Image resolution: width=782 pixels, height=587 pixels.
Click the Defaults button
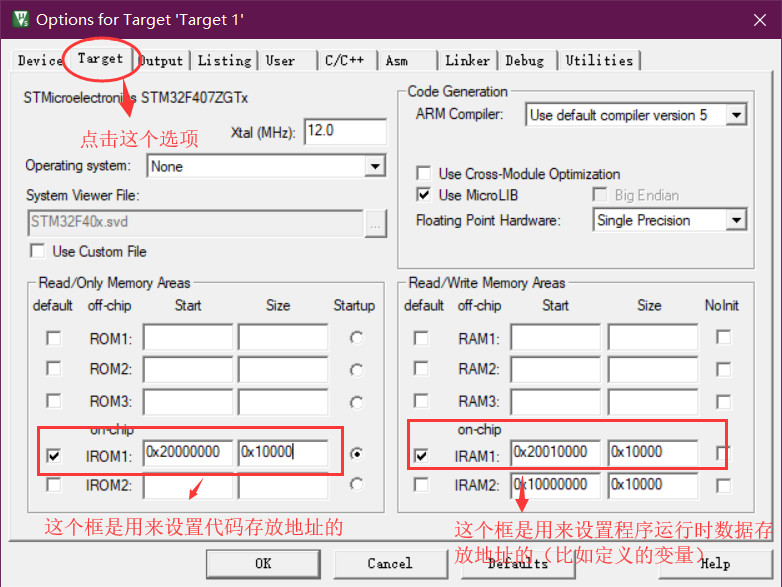[x=518, y=564]
